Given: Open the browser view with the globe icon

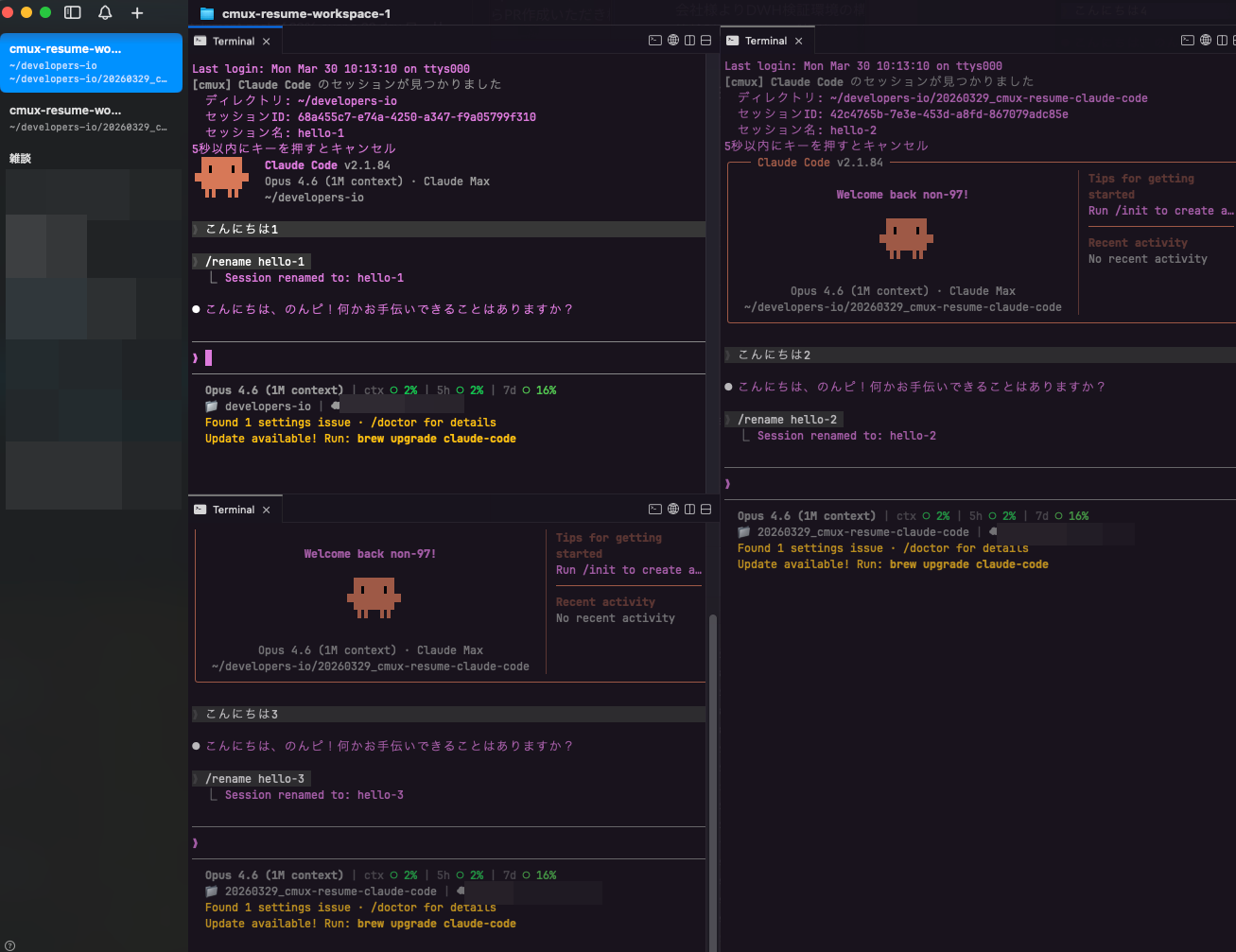Looking at the screenshot, I should pos(672,40).
